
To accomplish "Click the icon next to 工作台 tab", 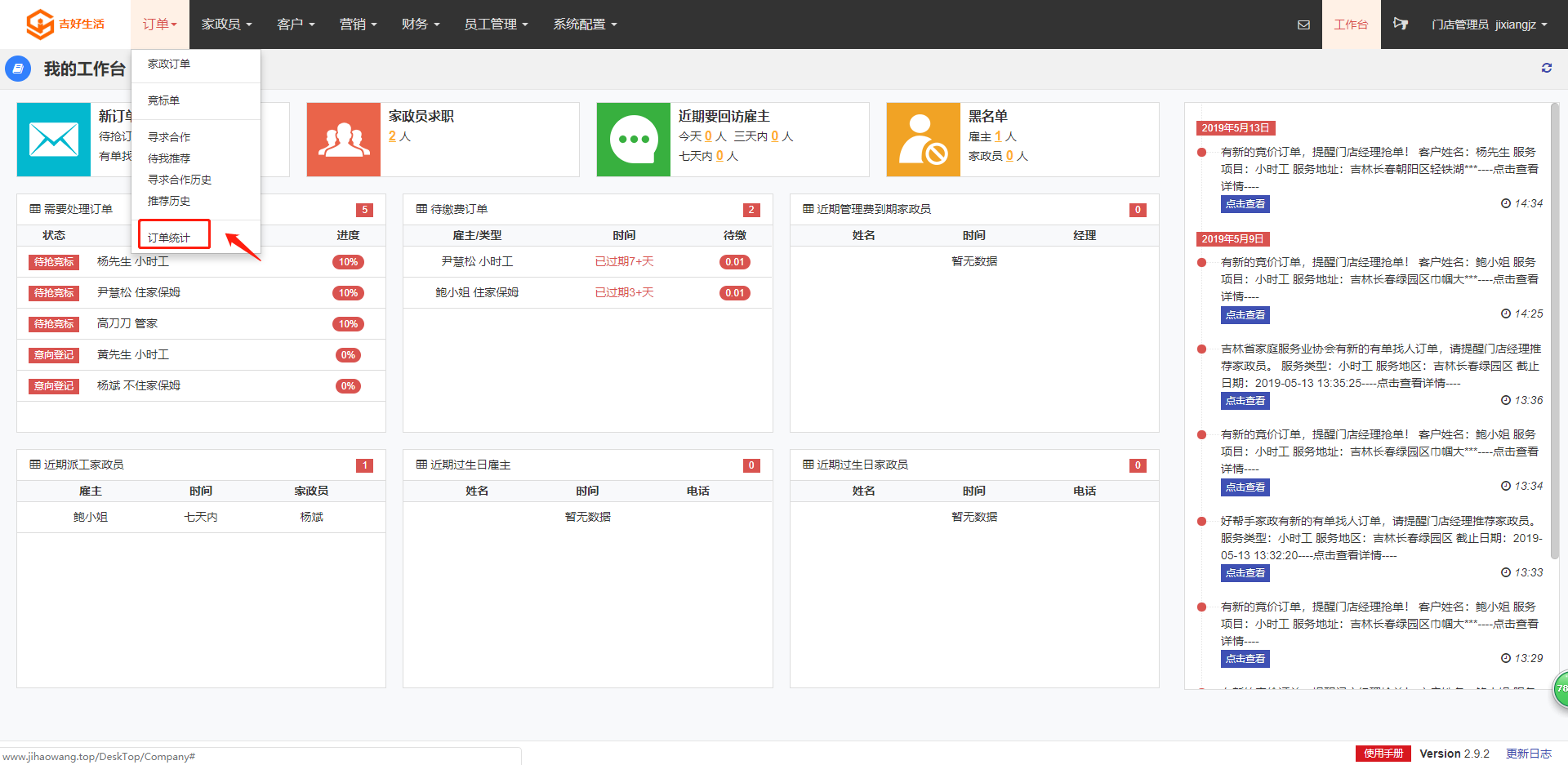I will click(1401, 24).
